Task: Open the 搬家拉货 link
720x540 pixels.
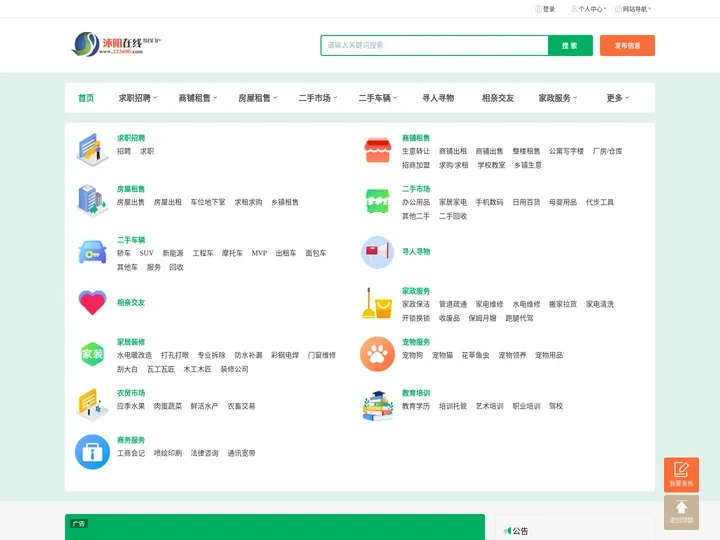Action: tap(563, 304)
